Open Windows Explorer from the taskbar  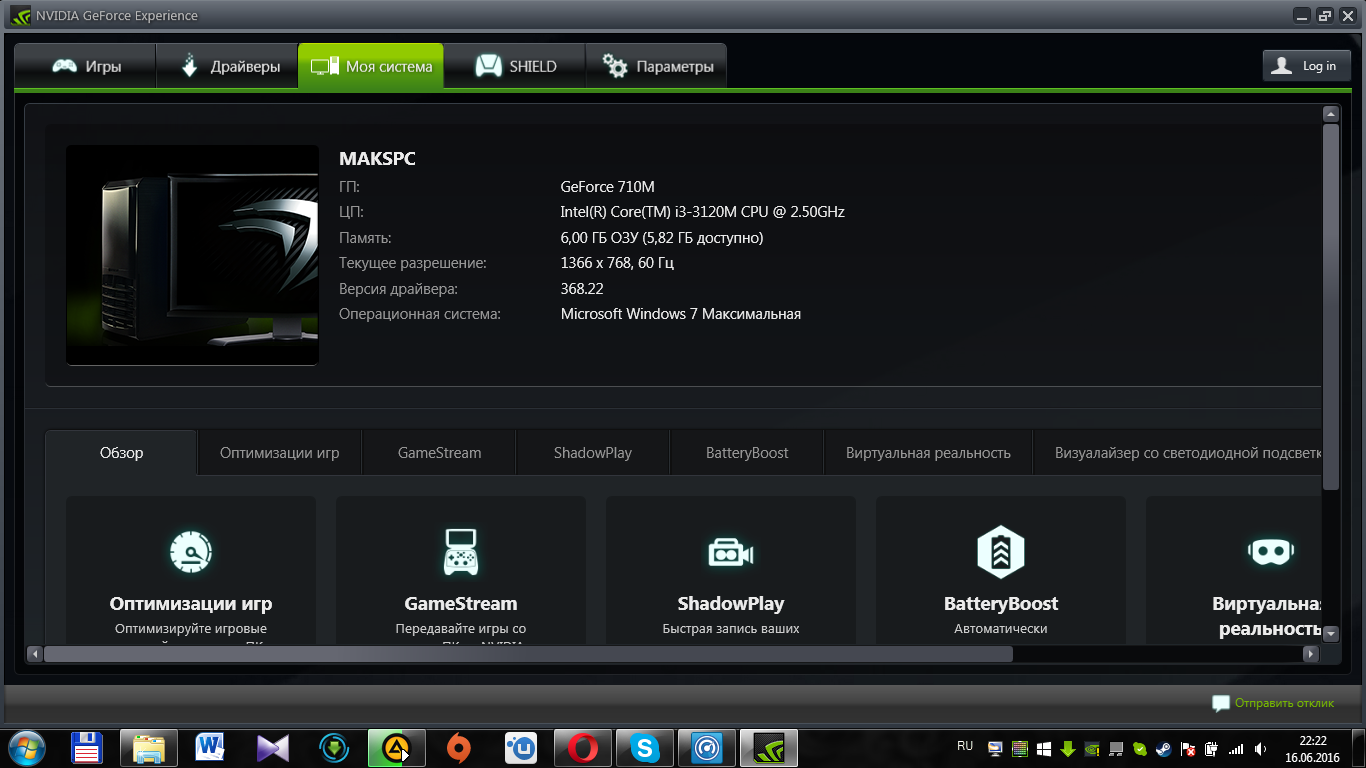pos(149,748)
